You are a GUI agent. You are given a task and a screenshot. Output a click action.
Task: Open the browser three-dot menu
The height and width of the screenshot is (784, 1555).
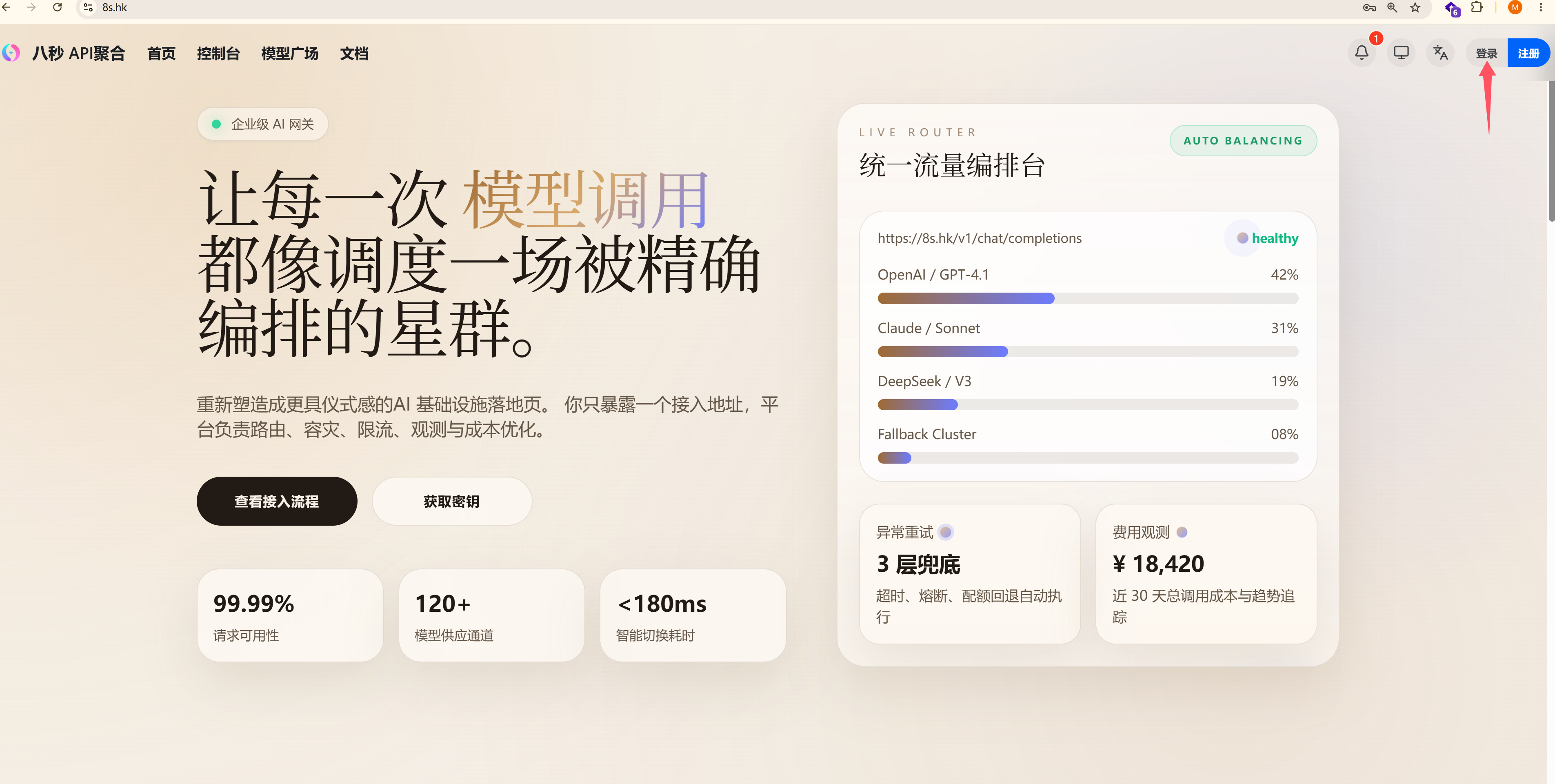[1541, 7]
